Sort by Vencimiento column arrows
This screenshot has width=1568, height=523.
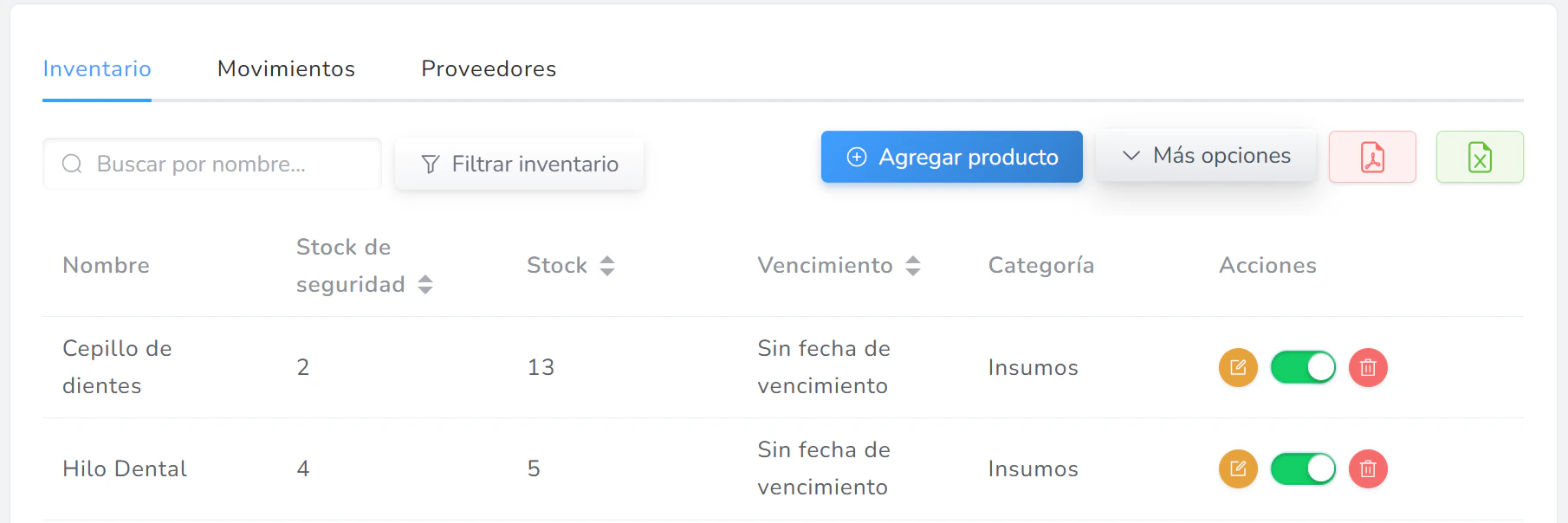tap(913, 265)
